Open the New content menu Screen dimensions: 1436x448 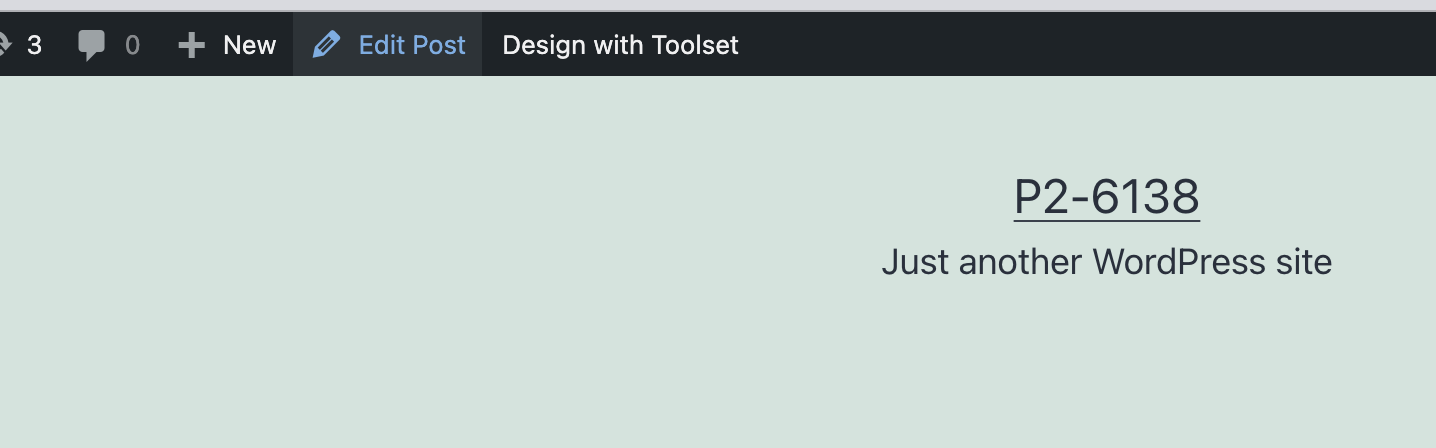pos(227,45)
